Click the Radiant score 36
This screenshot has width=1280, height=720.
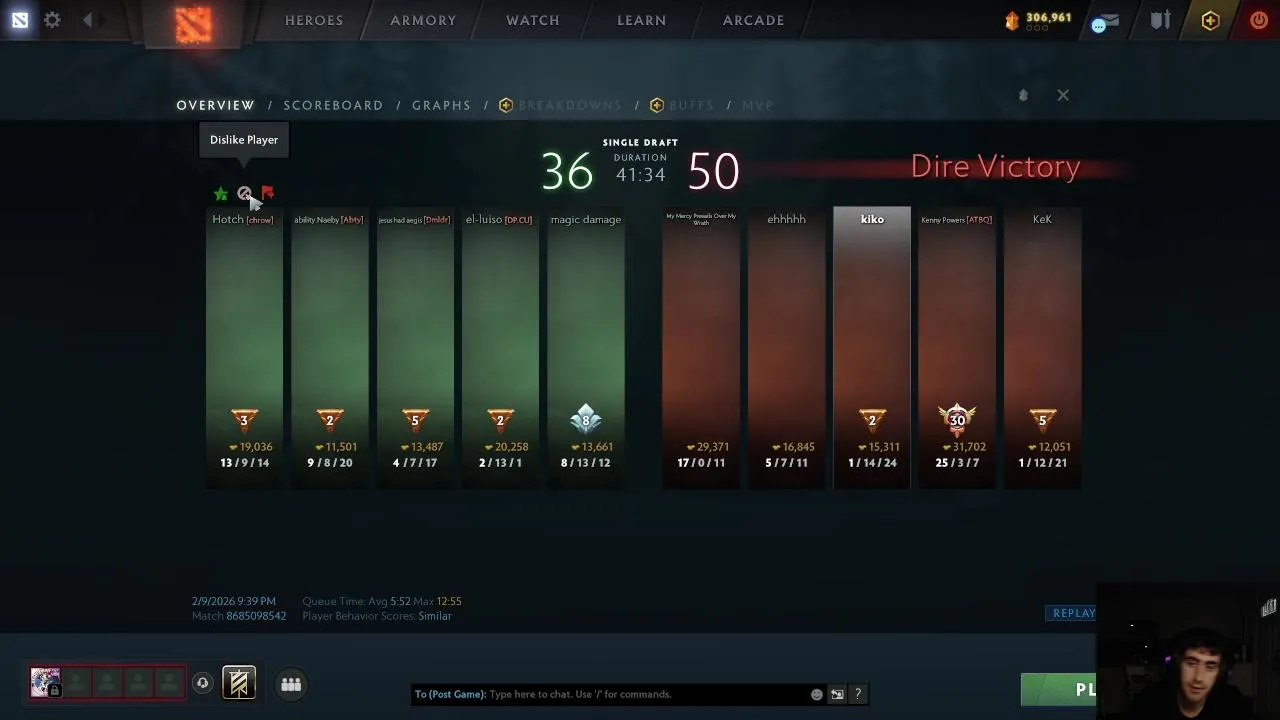coord(567,172)
